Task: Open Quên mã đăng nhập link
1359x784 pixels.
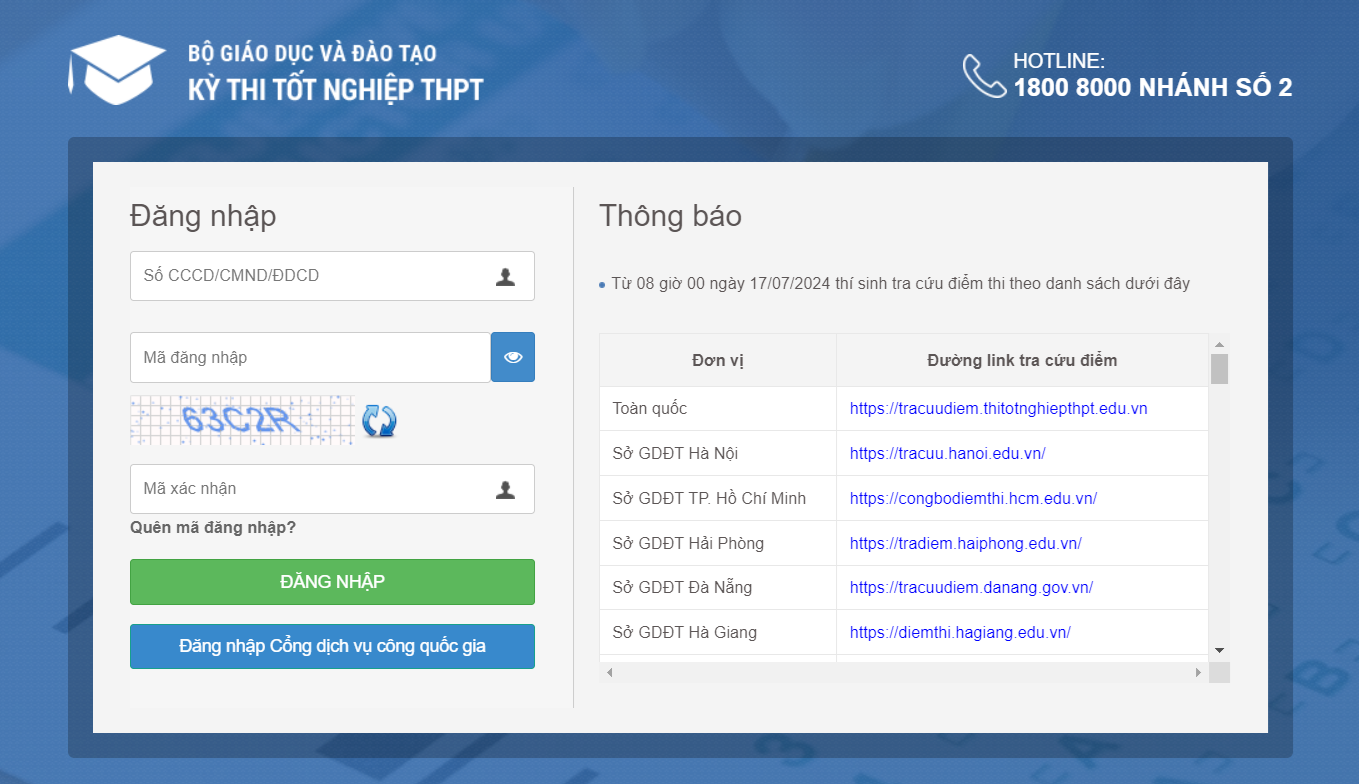Action: [x=213, y=527]
